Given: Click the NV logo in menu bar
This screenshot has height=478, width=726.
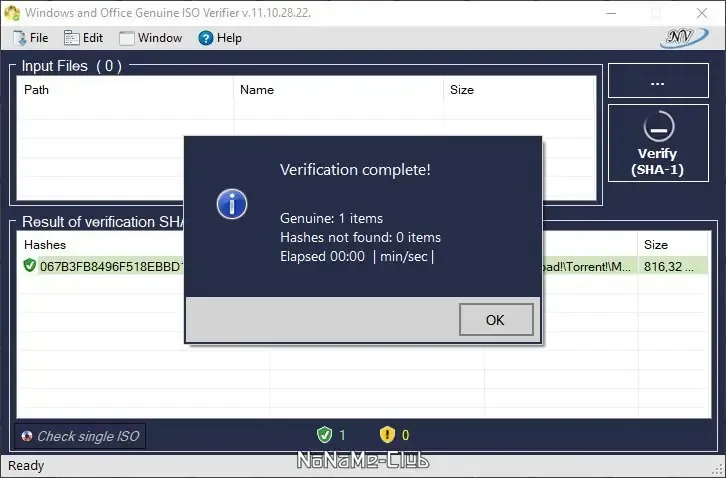Looking at the screenshot, I should click(x=684, y=38).
